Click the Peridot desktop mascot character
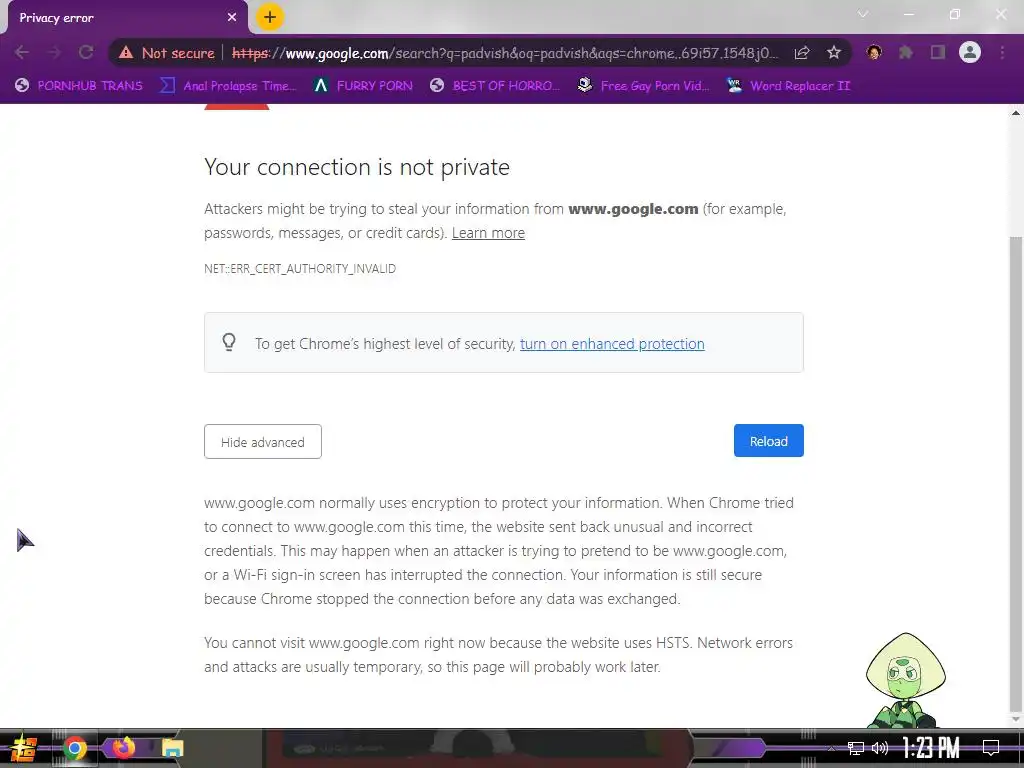 pos(905,680)
